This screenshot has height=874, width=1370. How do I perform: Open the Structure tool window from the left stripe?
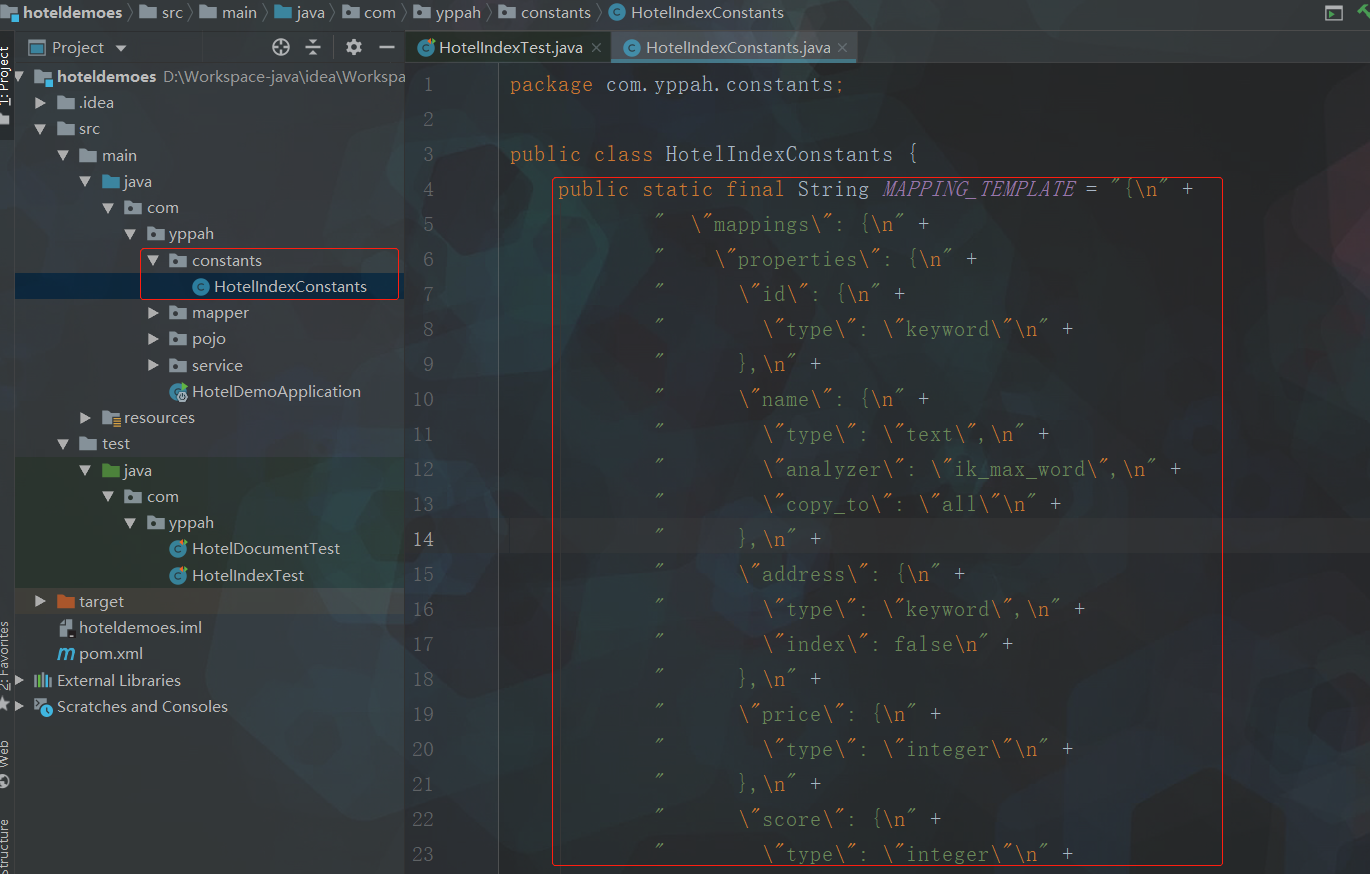6,845
